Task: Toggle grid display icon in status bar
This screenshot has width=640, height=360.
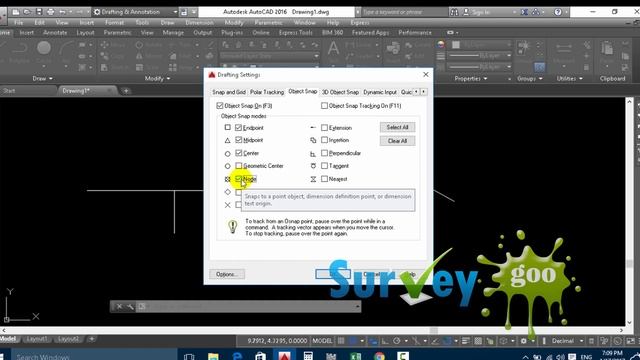Action: [x=341, y=341]
